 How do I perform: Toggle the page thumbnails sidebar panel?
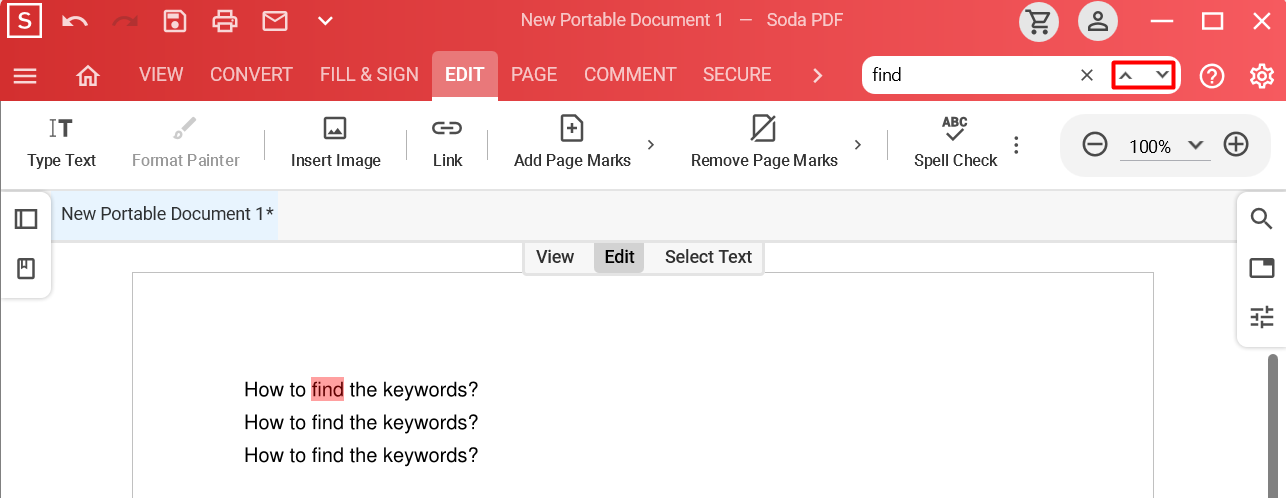pyautogui.click(x=26, y=219)
